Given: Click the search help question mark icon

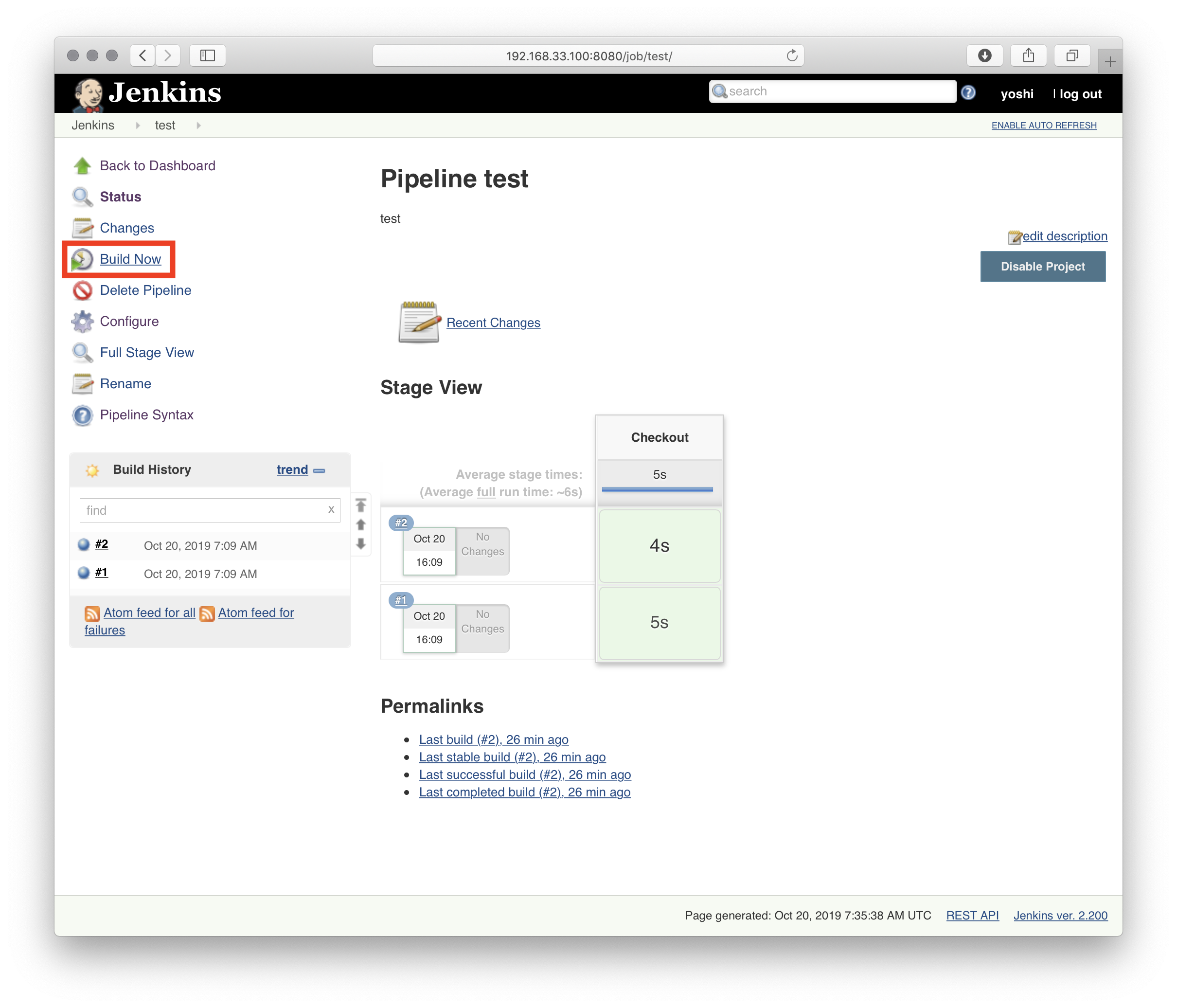Looking at the screenshot, I should coord(968,92).
